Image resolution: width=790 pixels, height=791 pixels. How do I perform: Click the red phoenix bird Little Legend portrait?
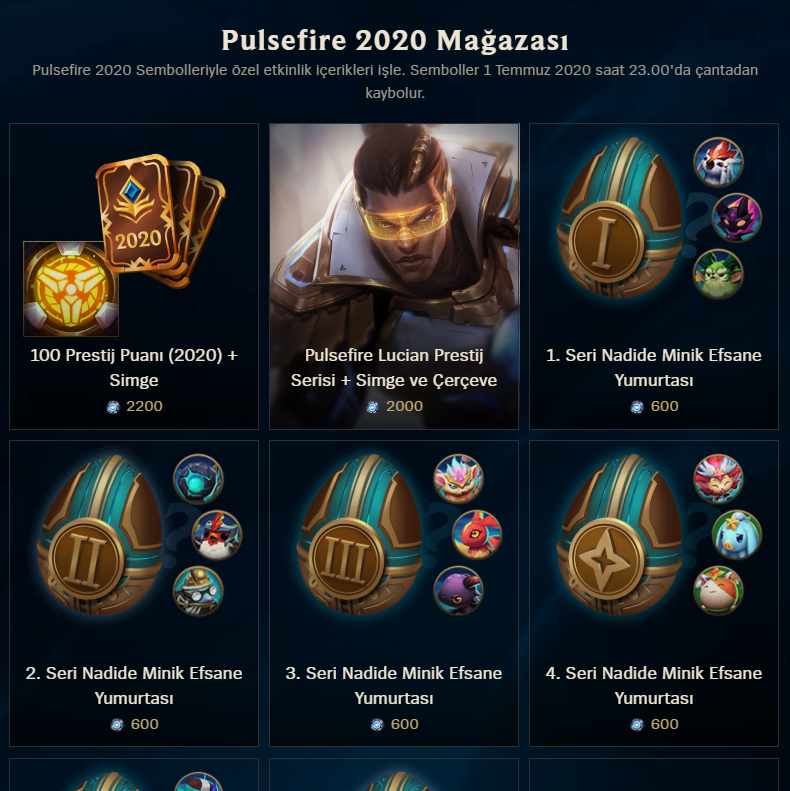click(x=477, y=535)
